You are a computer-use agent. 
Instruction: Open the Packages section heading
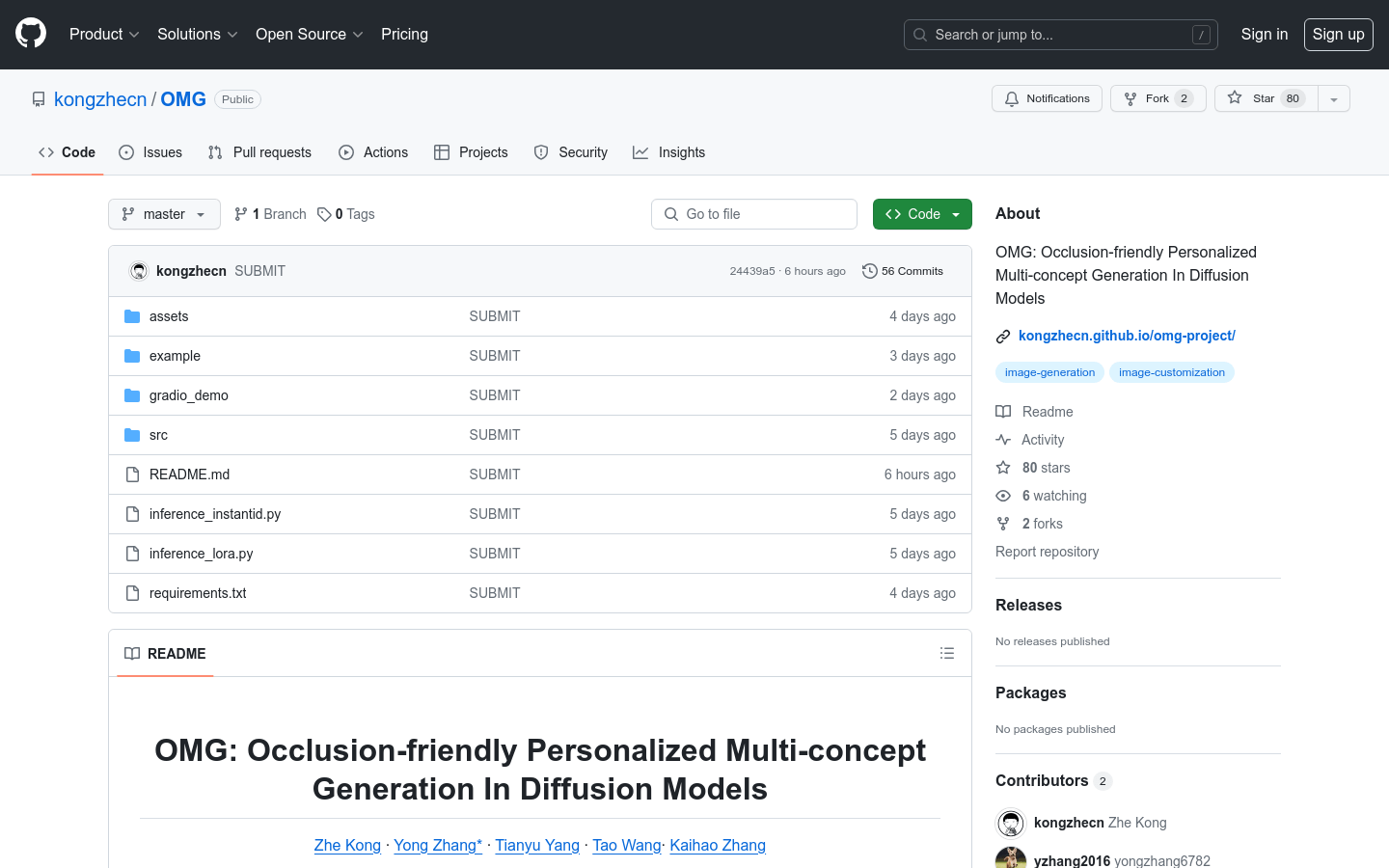(1030, 693)
